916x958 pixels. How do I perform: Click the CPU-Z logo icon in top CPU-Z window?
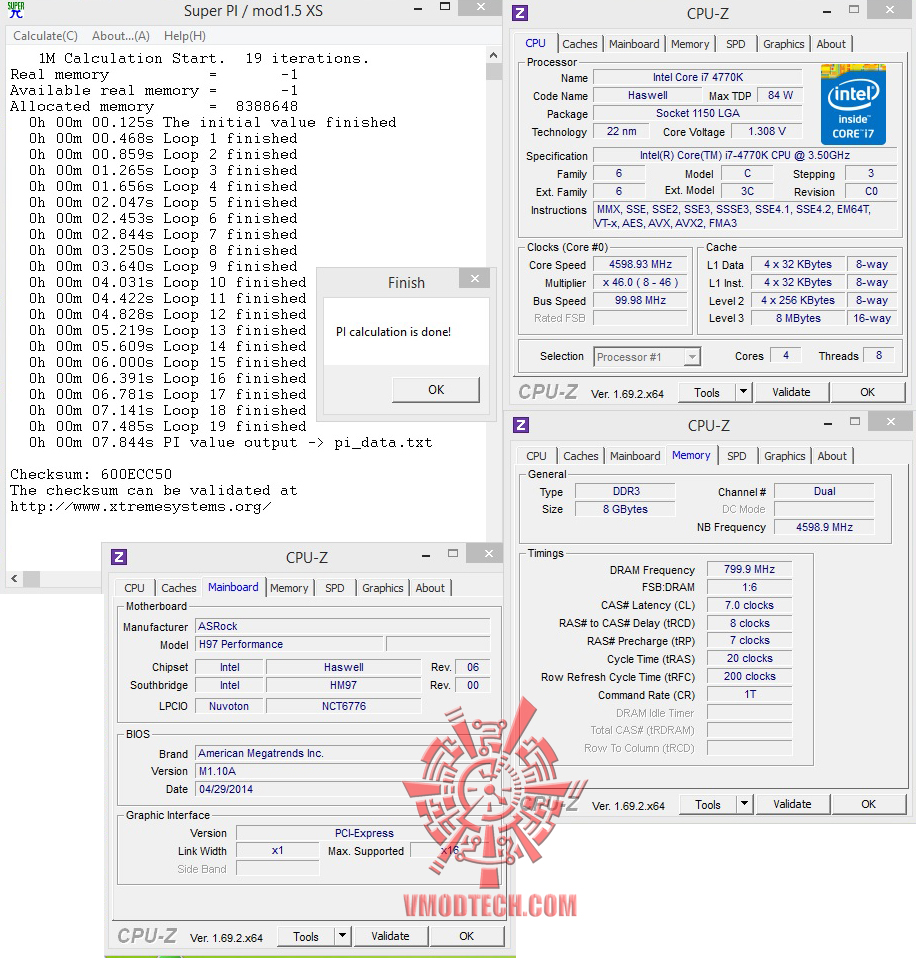[x=520, y=13]
